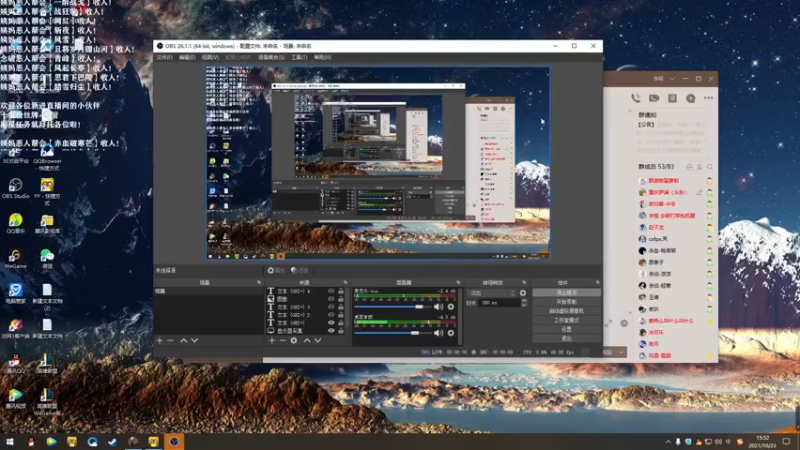Open more options ellipsis in QQ window

point(708,98)
